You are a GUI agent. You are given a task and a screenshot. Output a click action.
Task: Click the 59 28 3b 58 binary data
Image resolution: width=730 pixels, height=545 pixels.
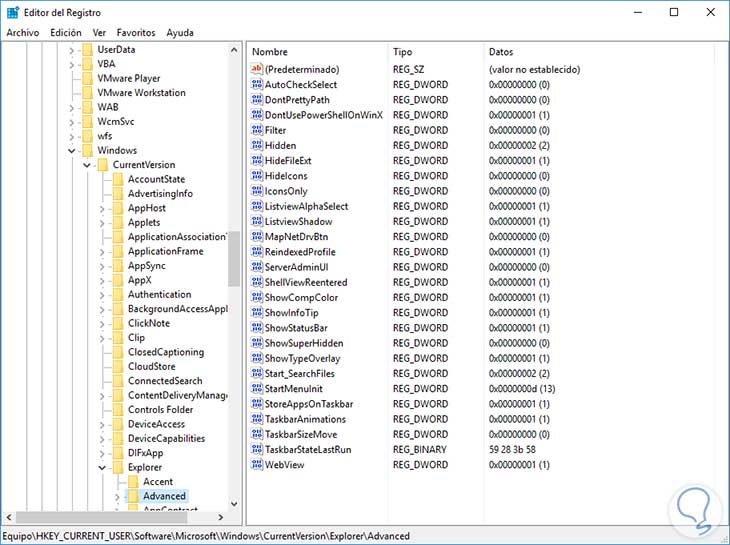point(512,450)
